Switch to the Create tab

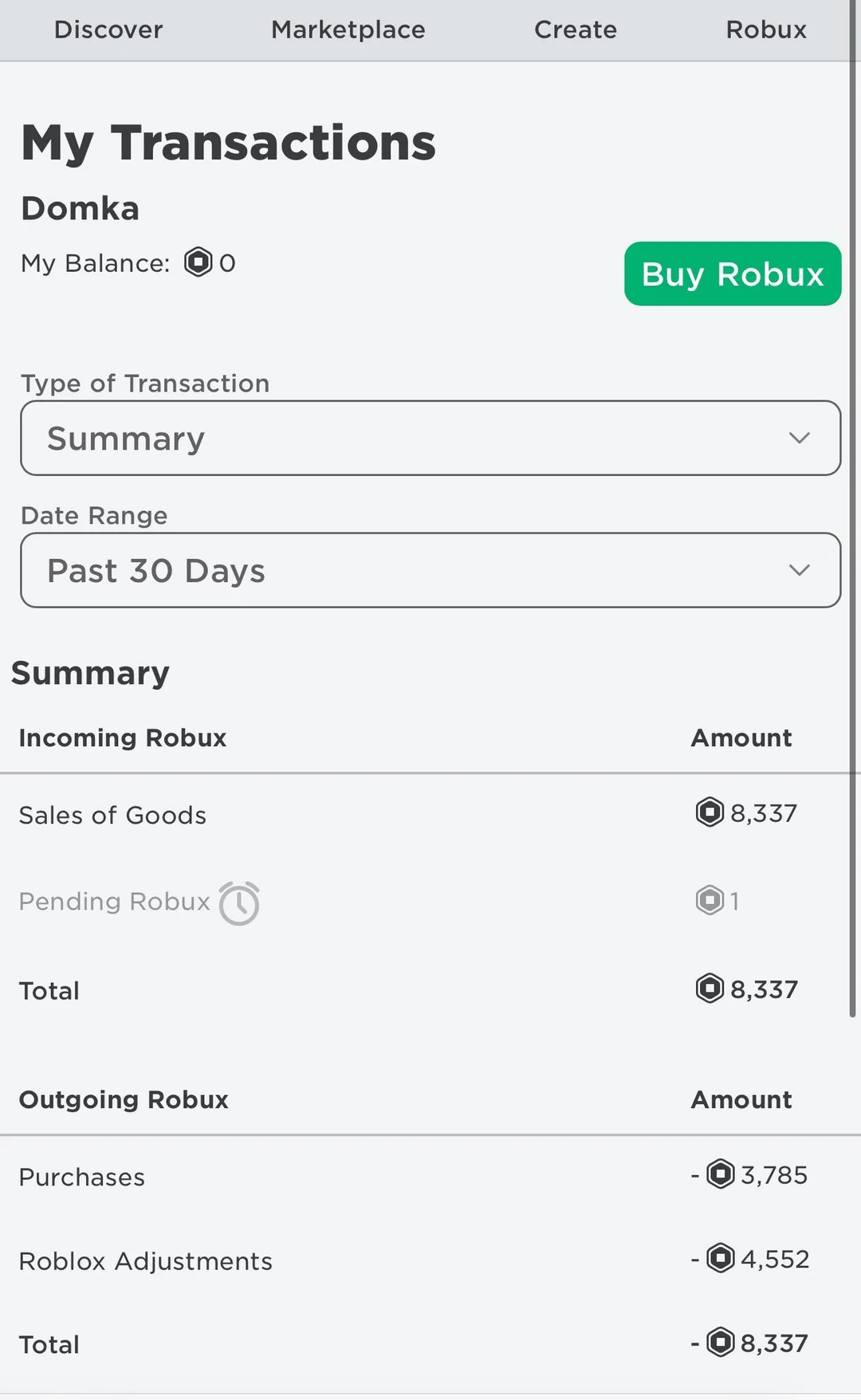pyautogui.click(x=575, y=30)
